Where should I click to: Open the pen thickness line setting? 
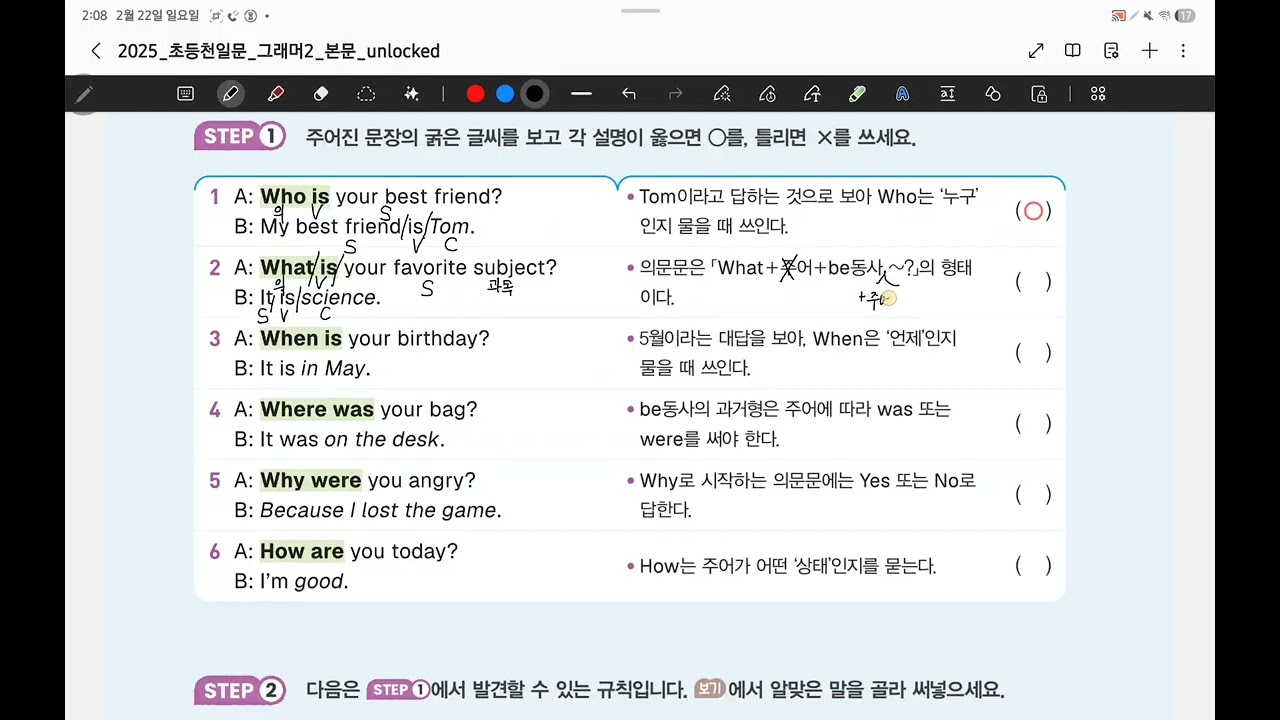coord(581,94)
